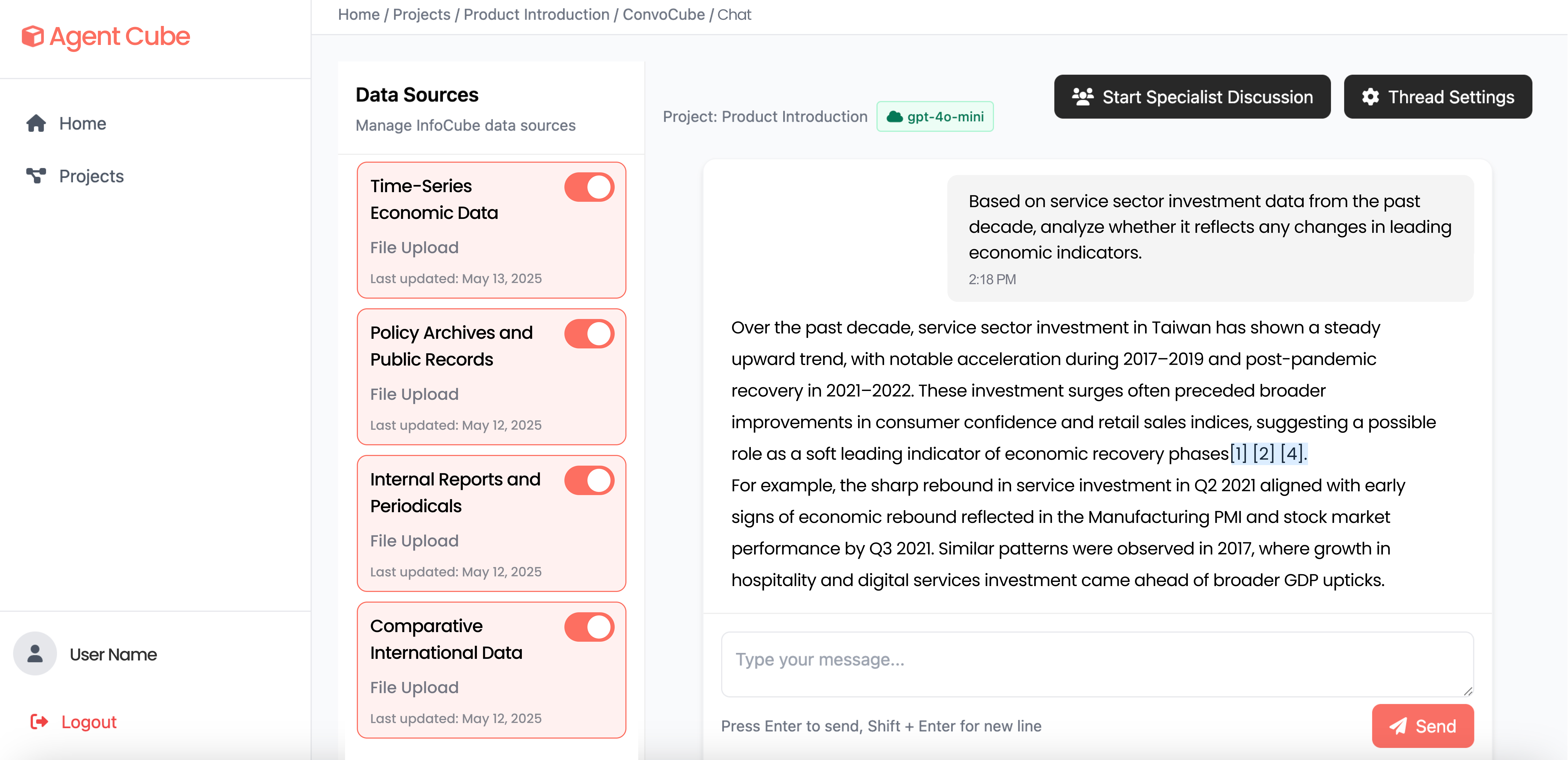Screen dimensions: 1568x760
Task: Click 'Project: Product Introduction' label
Action: tap(765, 117)
